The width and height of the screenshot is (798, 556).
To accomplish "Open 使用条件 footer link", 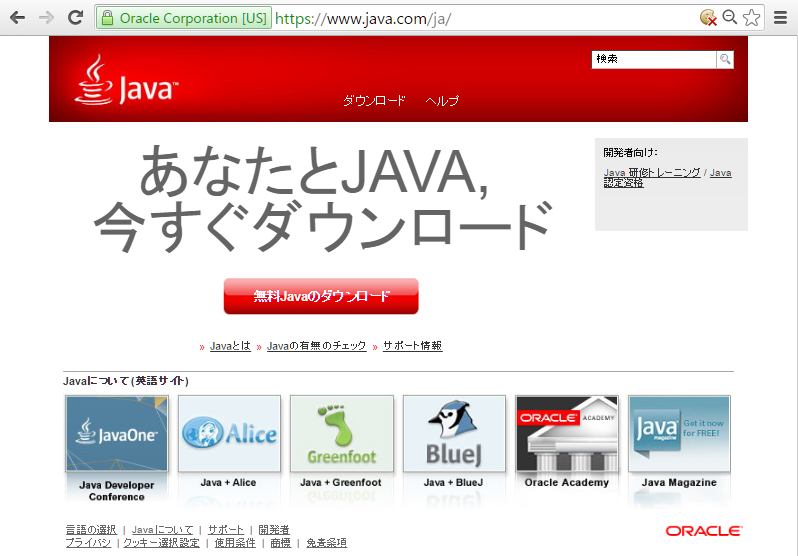I will coord(235,543).
